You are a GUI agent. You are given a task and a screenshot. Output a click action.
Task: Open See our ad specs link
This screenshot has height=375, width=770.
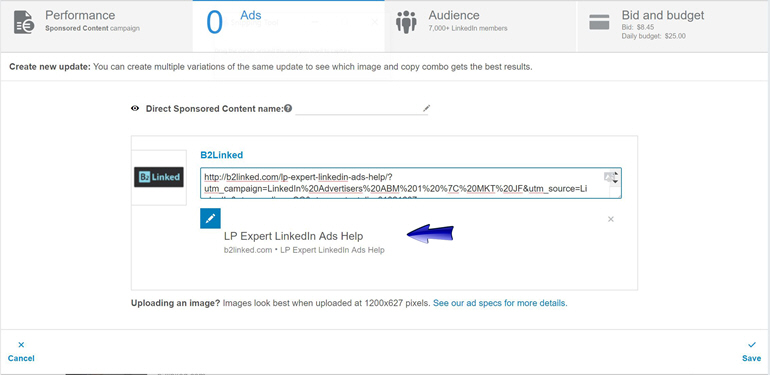499,303
